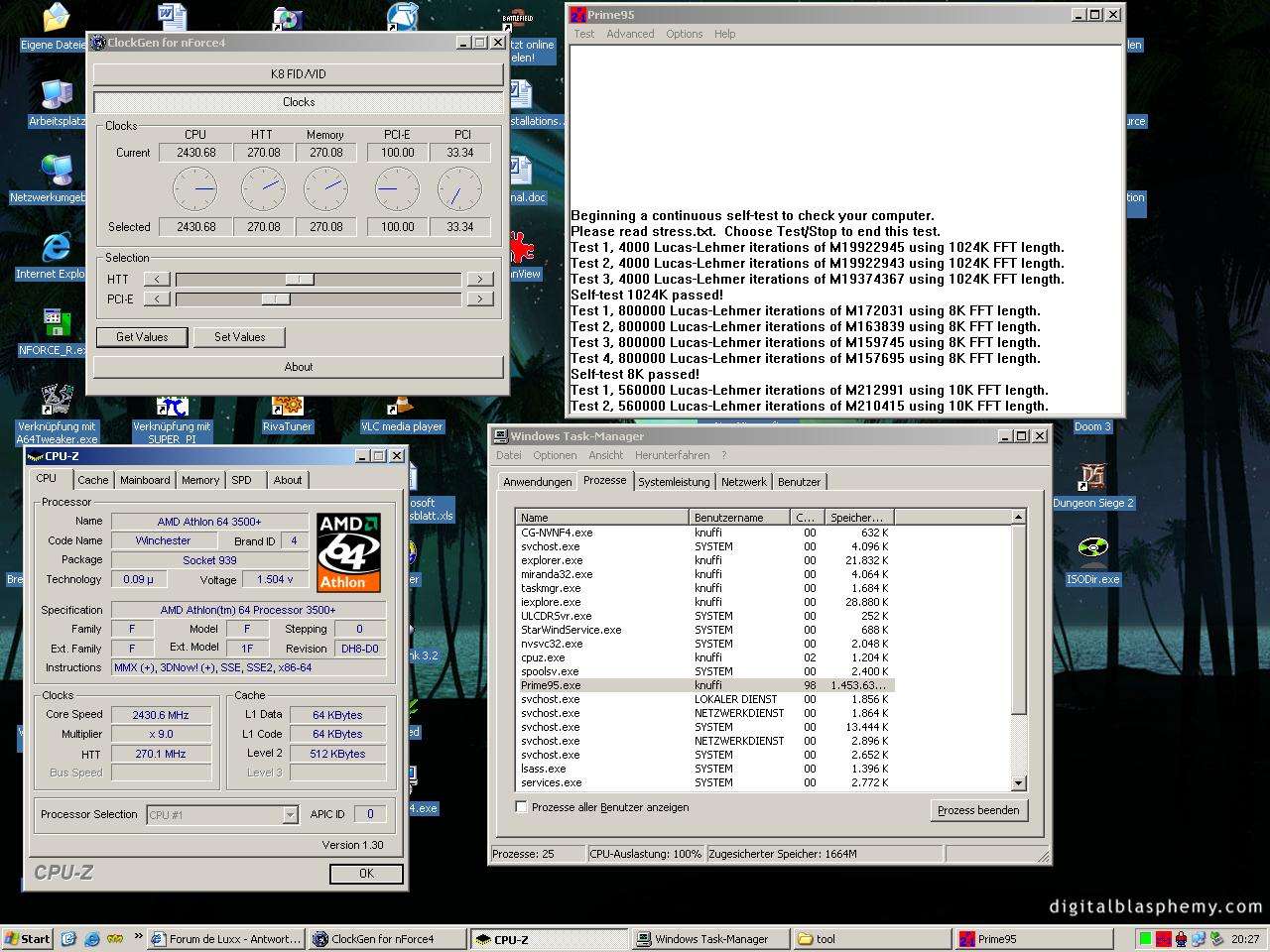Image resolution: width=1270 pixels, height=952 pixels.
Task: Open the Test menu in Prime95
Action: [584, 34]
